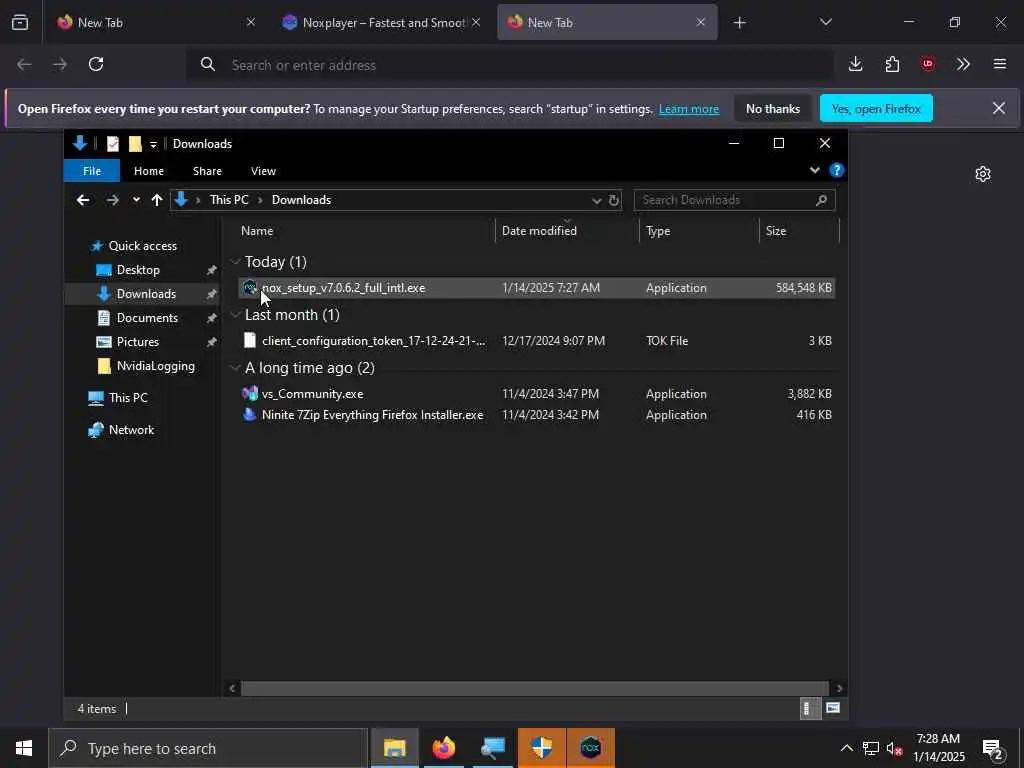Click the uBlock Origin shield icon
The height and width of the screenshot is (768, 1024).
[928, 64]
